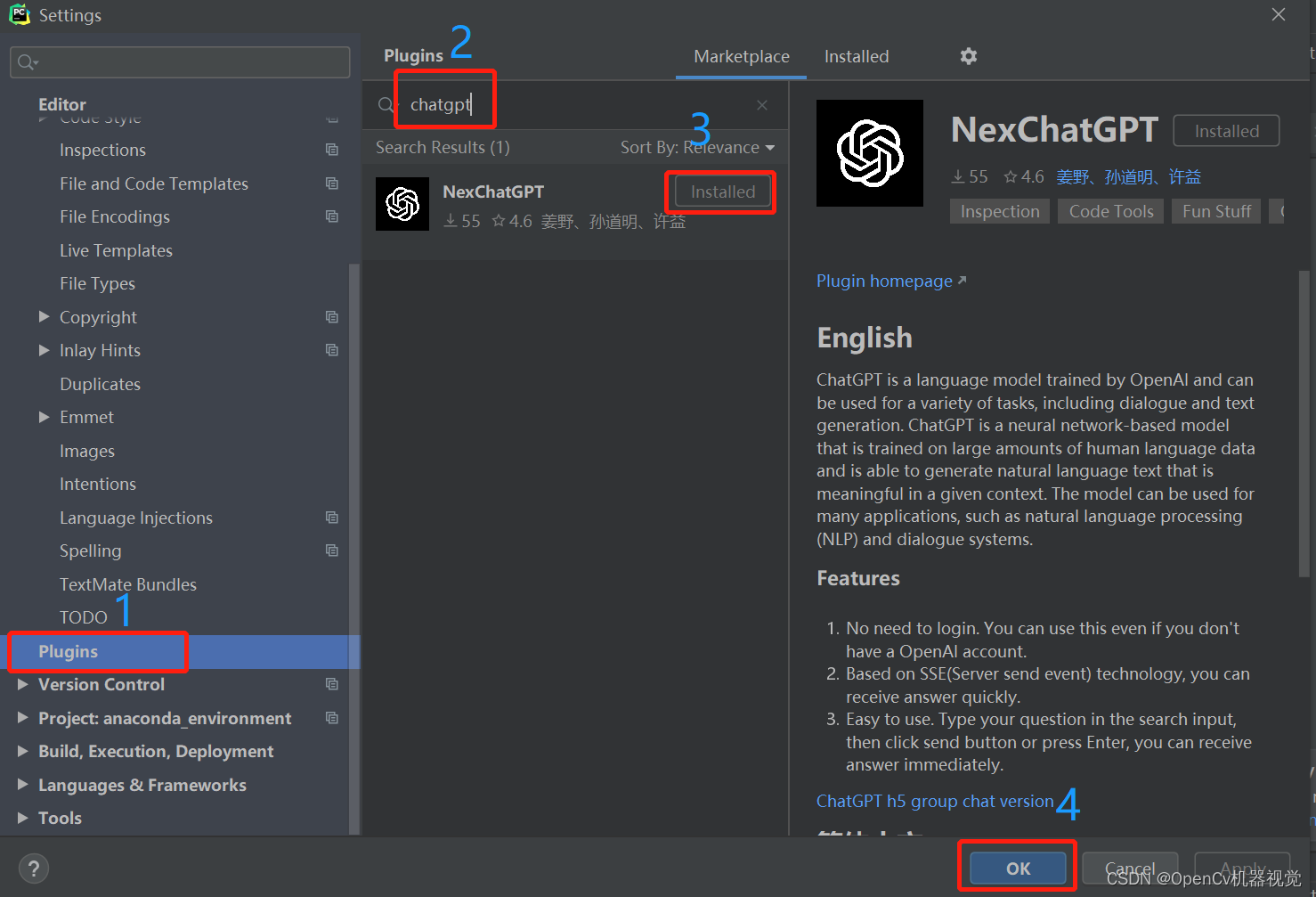Click the project-level icon beside File and Code Templates

332,183
